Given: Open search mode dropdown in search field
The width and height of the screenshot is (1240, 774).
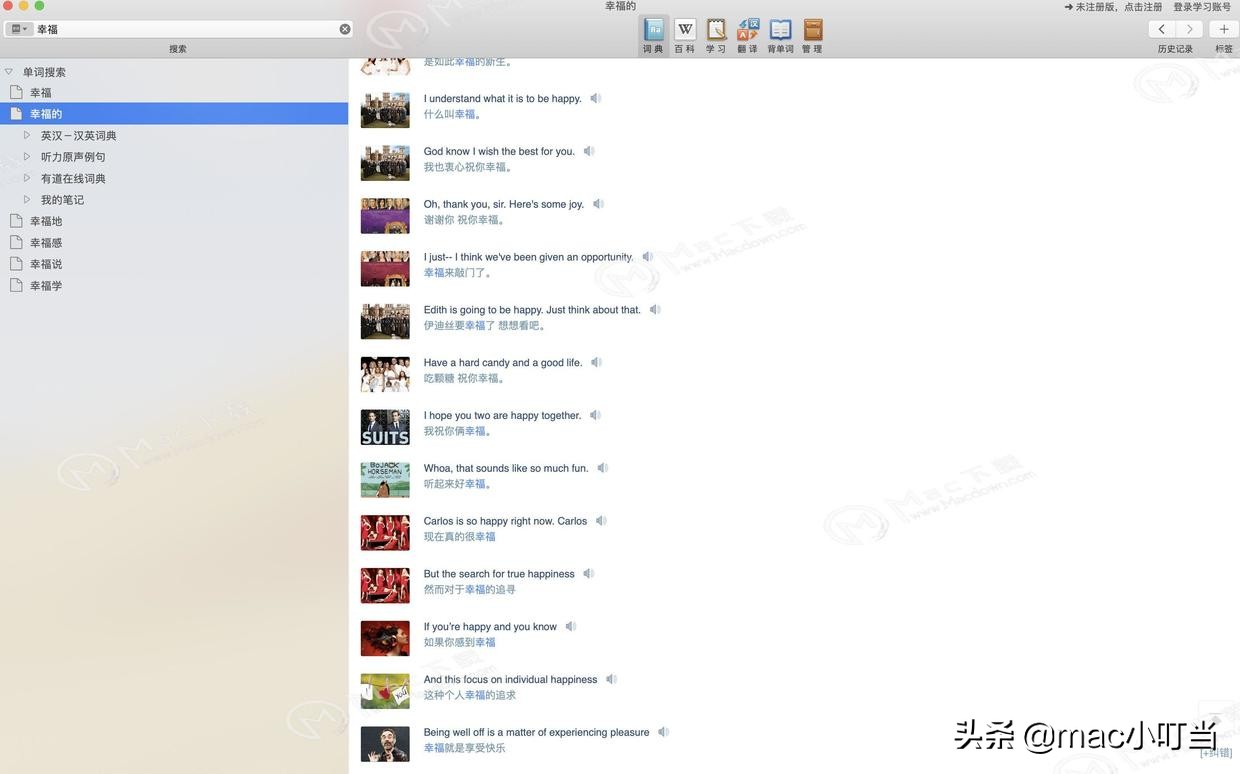Looking at the screenshot, I should pos(19,29).
